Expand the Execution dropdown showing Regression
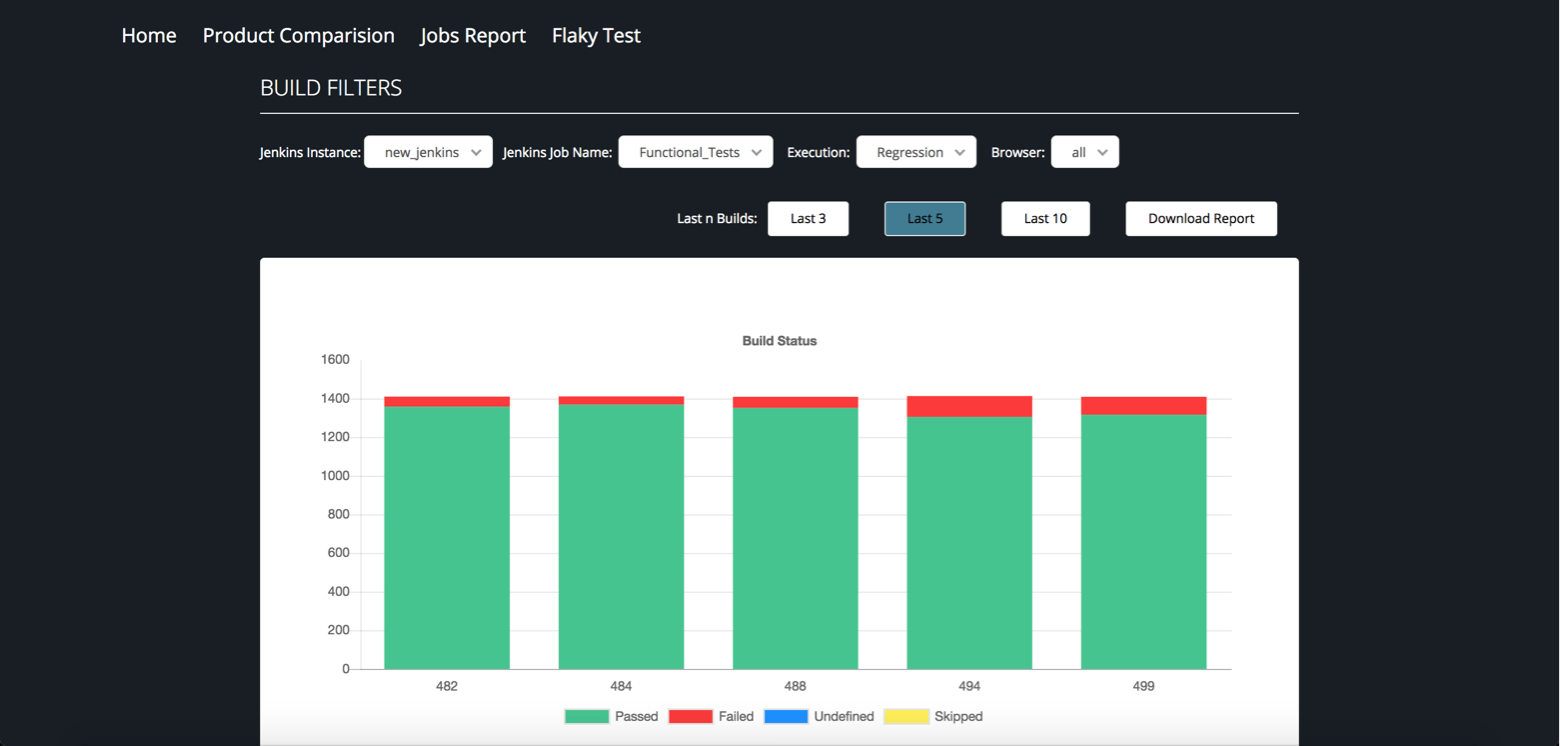 (915, 151)
